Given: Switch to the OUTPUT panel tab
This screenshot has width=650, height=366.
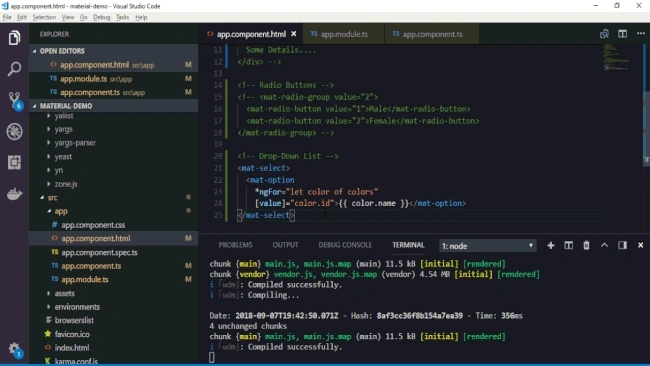Looking at the screenshot, I should click(x=285, y=245).
